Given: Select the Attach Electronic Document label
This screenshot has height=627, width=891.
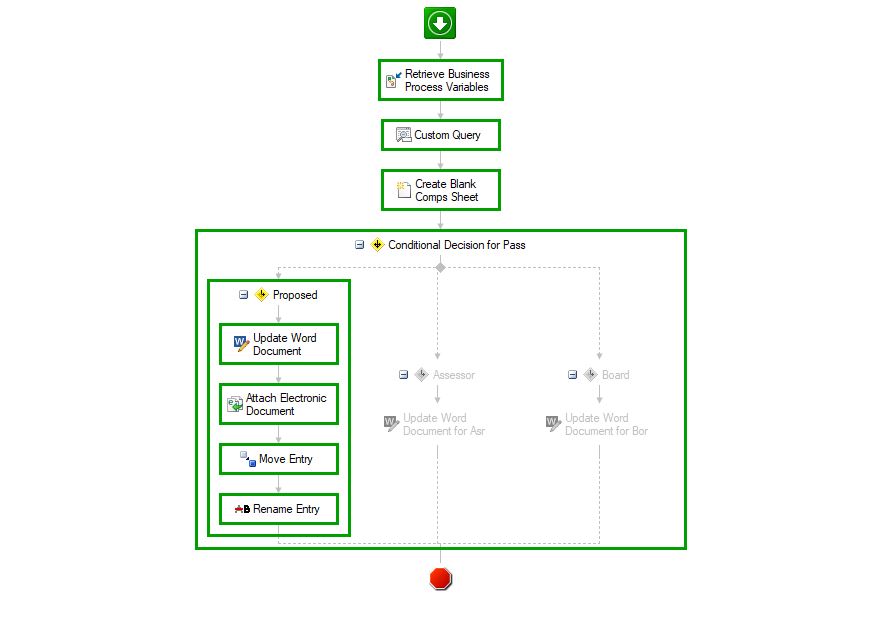Looking at the screenshot, I should (286, 404).
